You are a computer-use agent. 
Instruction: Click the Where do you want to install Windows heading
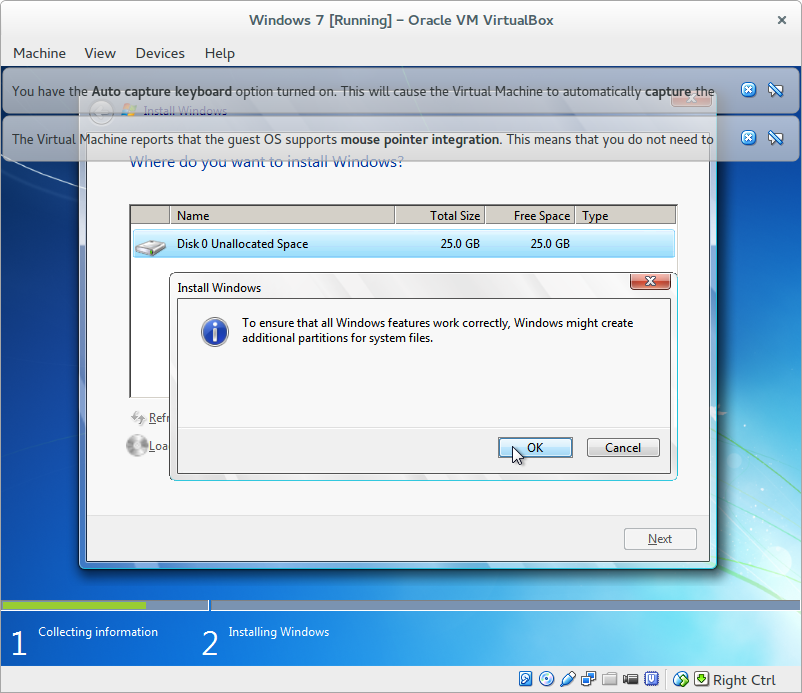click(x=266, y=162)
